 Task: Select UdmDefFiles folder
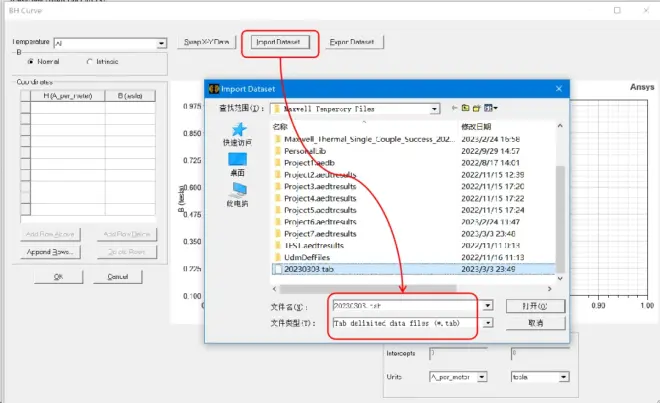307,257
